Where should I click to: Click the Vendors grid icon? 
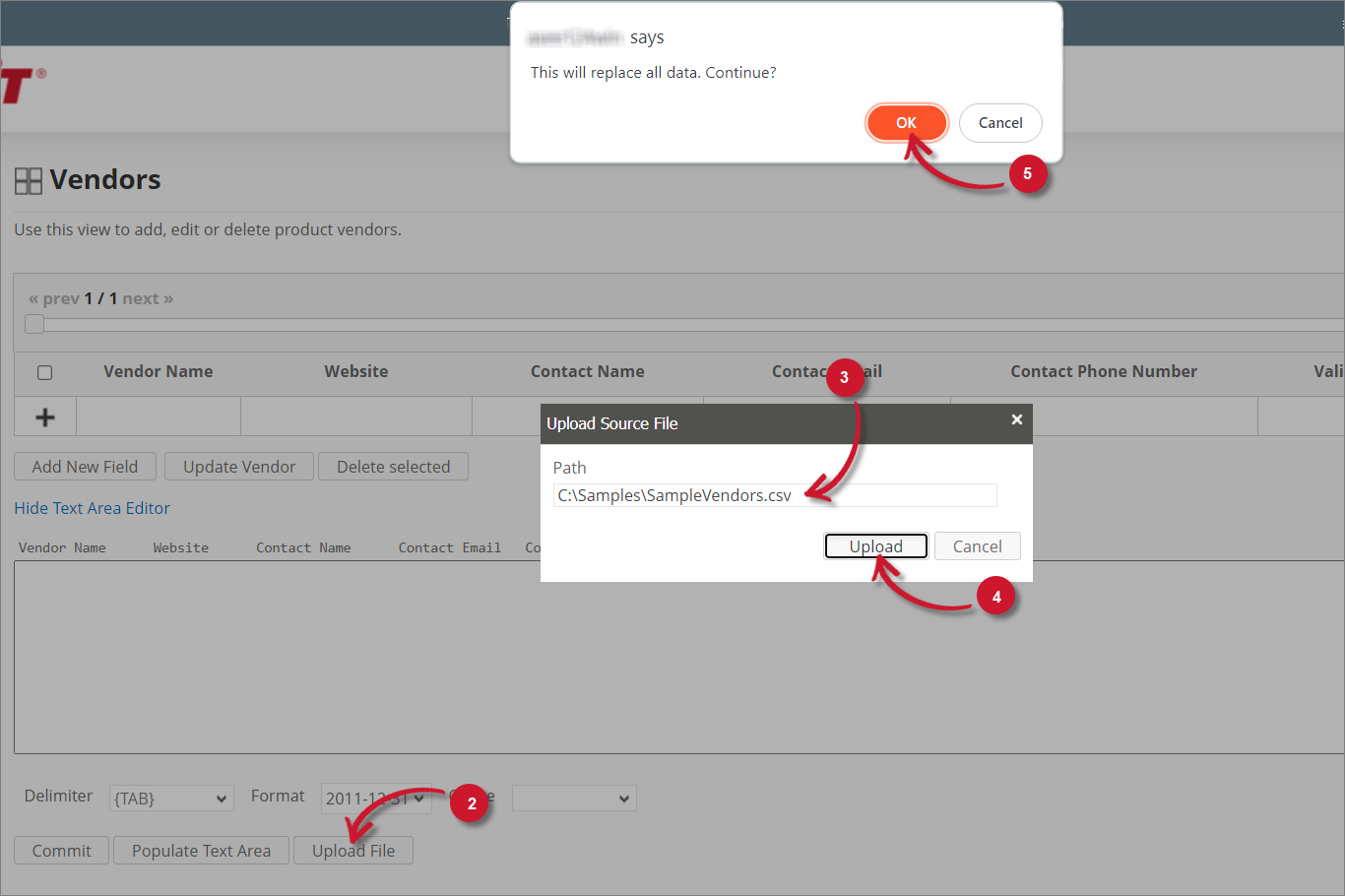[x=29, y=181]
